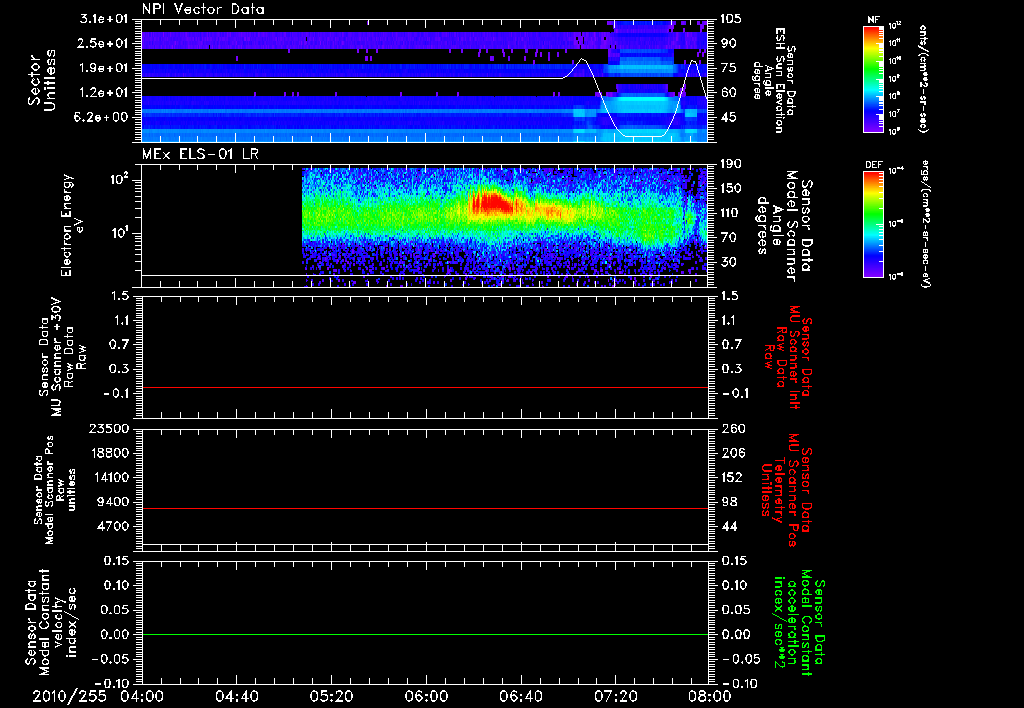This screenshot has height=708, width=1024.
Task: Click the 'cnts/(cm**2-sr-sec)' NF units label
Action: point(923,78)
